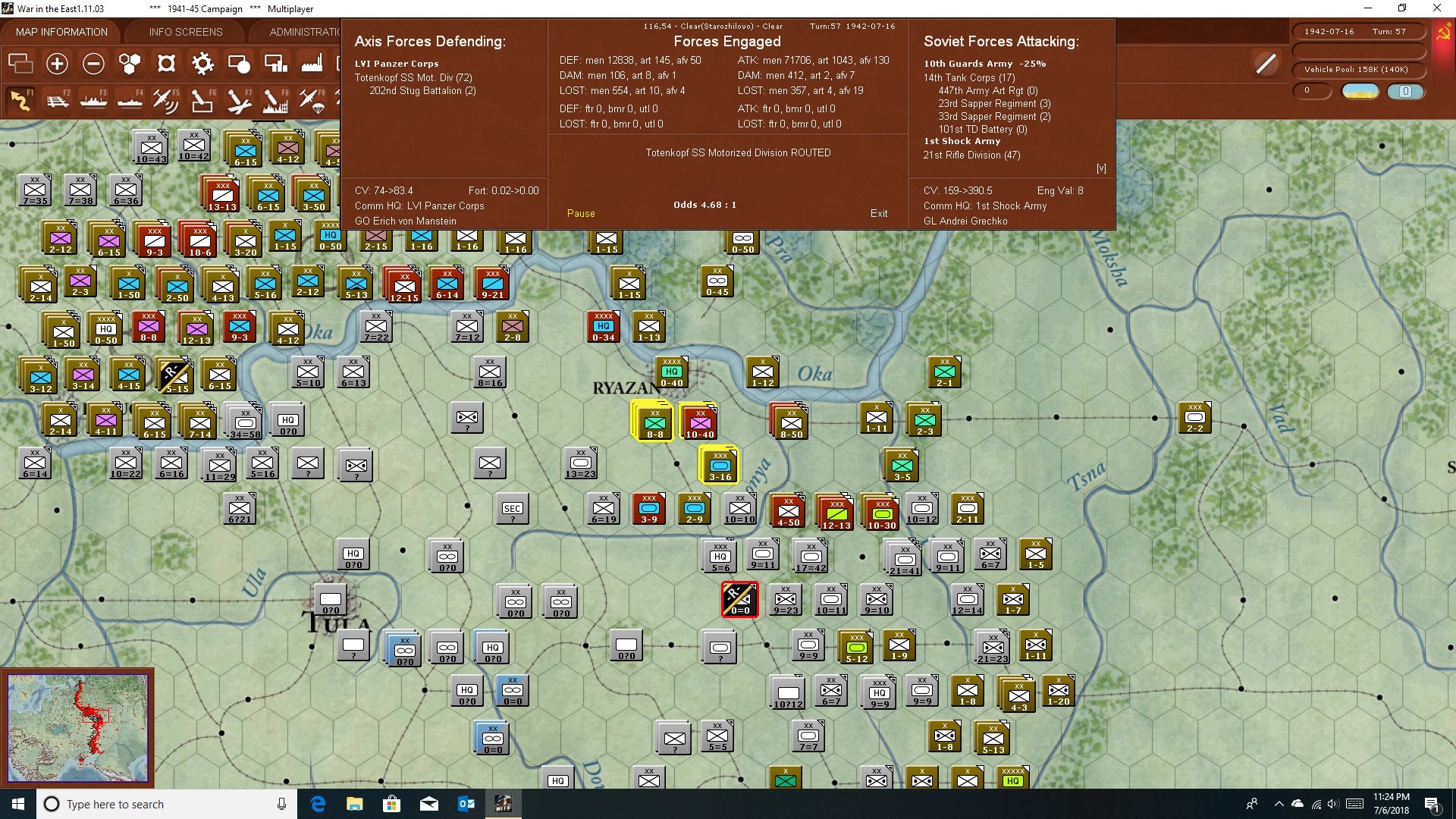1456x819 pixels.
Task: Select the 17=42 German unit counter
Action: [x=810, y=555]
